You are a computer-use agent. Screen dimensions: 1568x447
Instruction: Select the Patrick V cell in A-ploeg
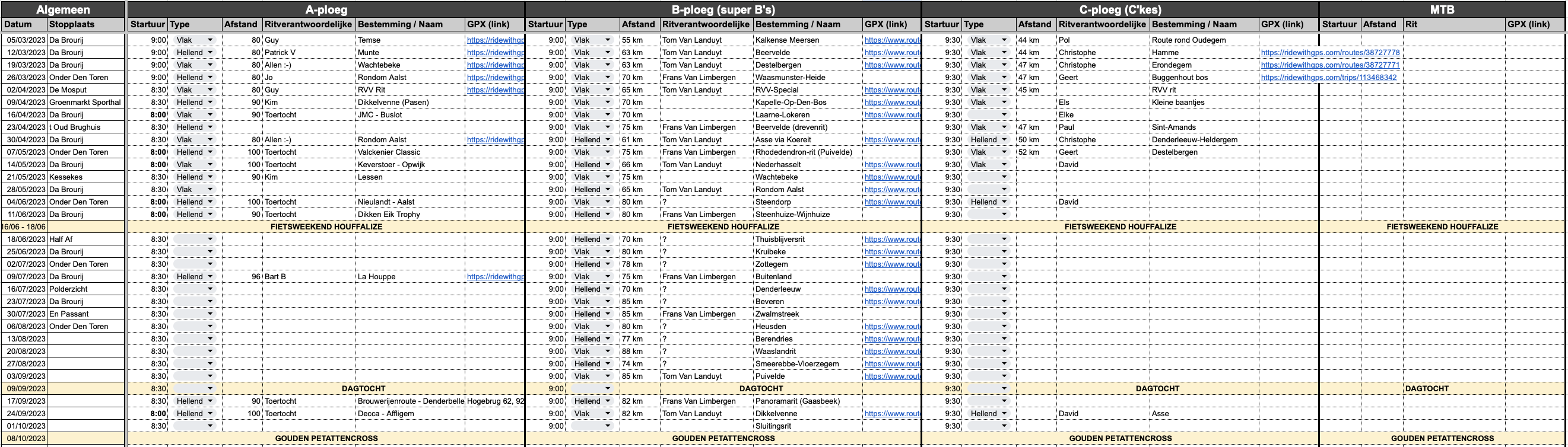(309, 52)
